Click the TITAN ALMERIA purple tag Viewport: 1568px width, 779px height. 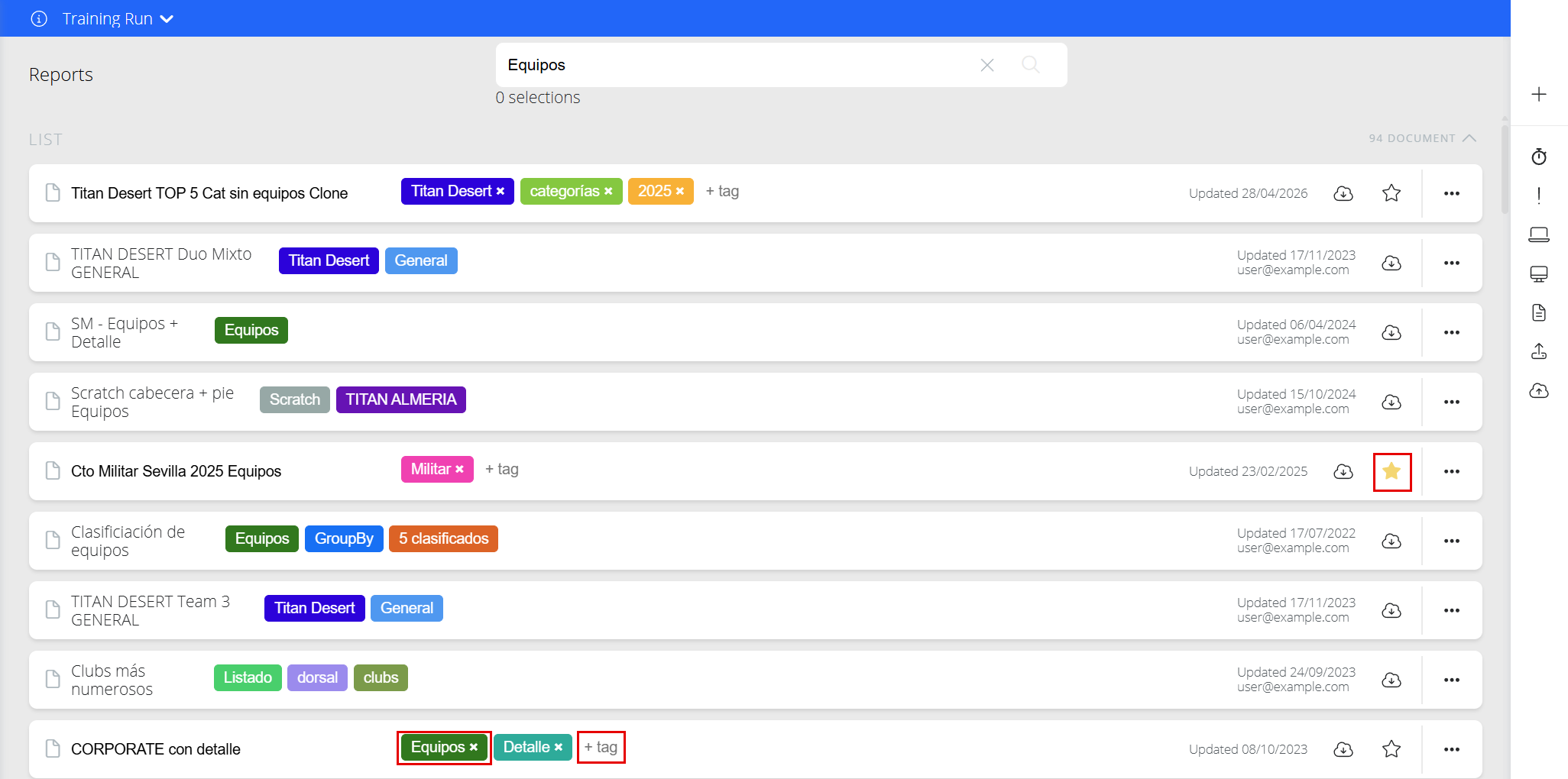[x=401, y=399]
